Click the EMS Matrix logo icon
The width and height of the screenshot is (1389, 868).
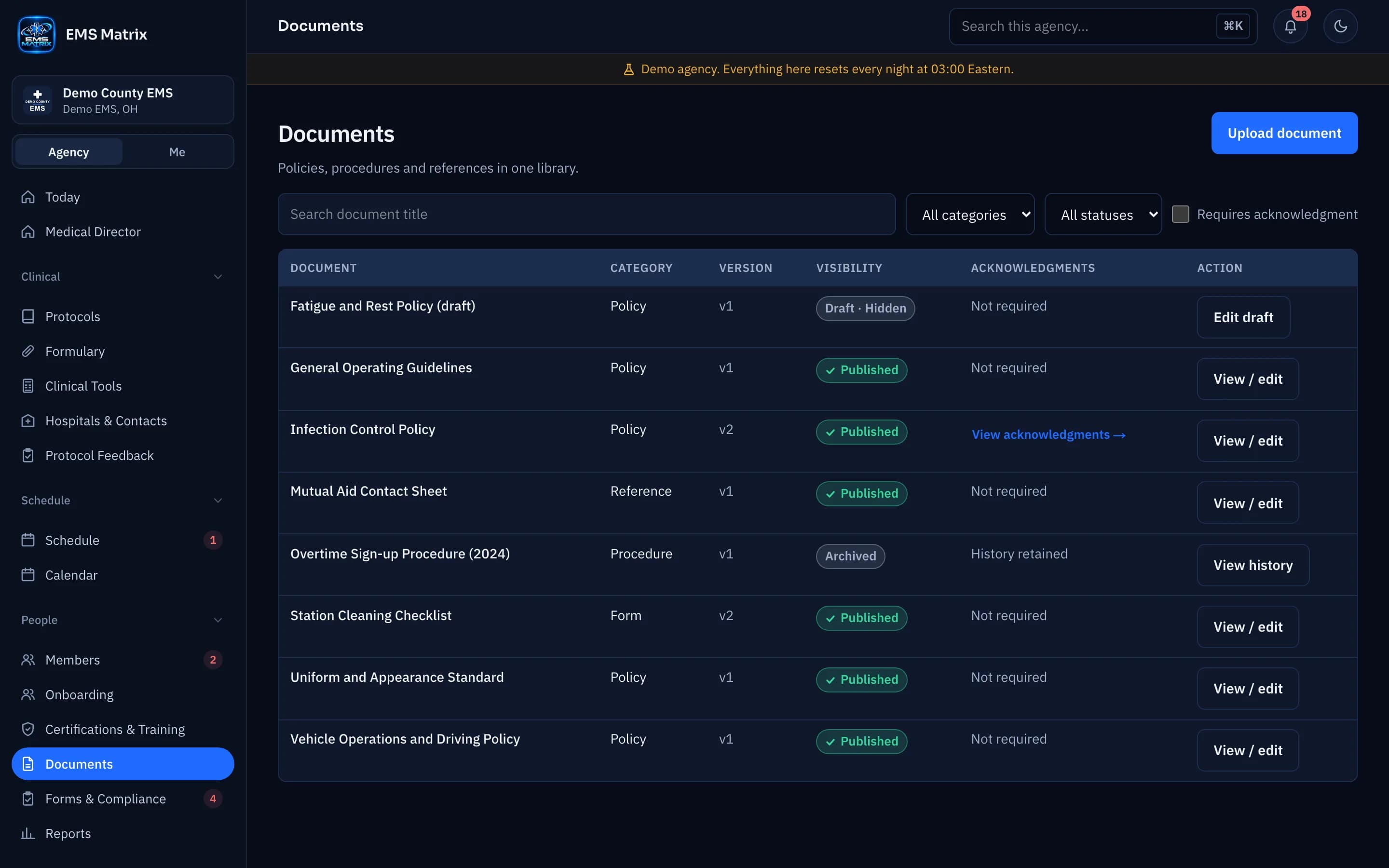(x=36, y=34)
